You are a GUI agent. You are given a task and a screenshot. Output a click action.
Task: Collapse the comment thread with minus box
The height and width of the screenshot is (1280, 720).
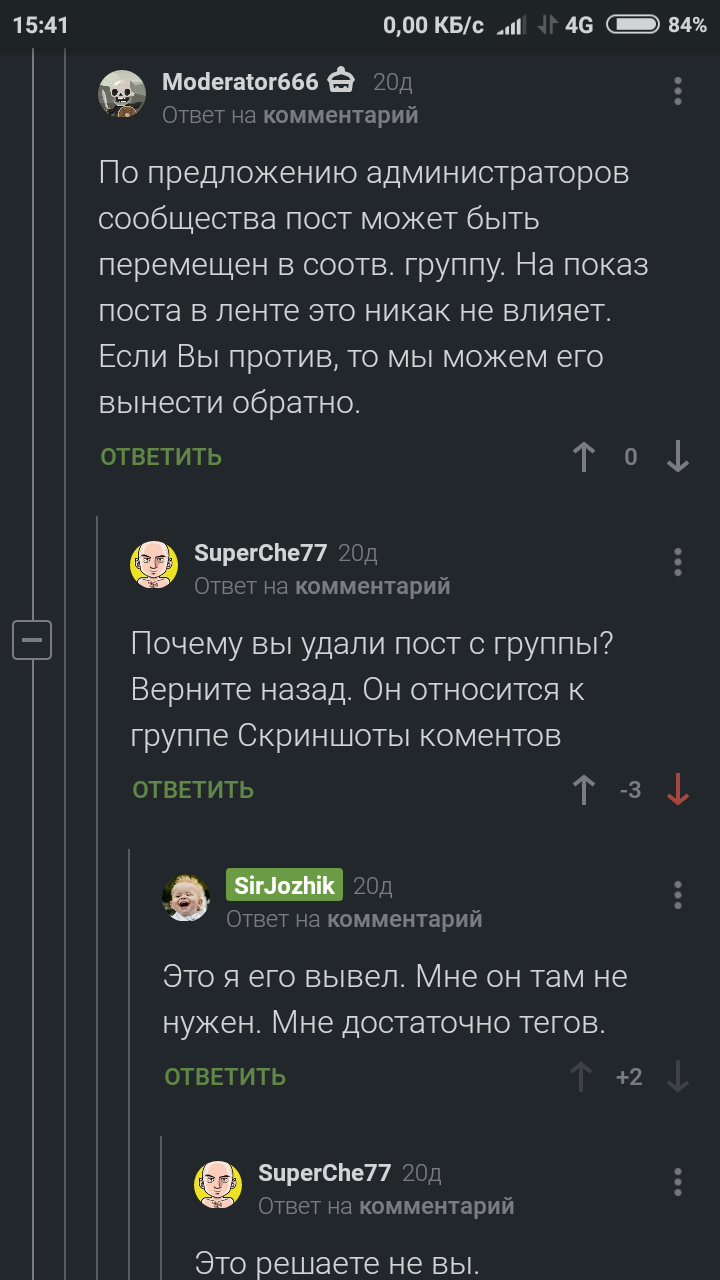click(32, 639)
